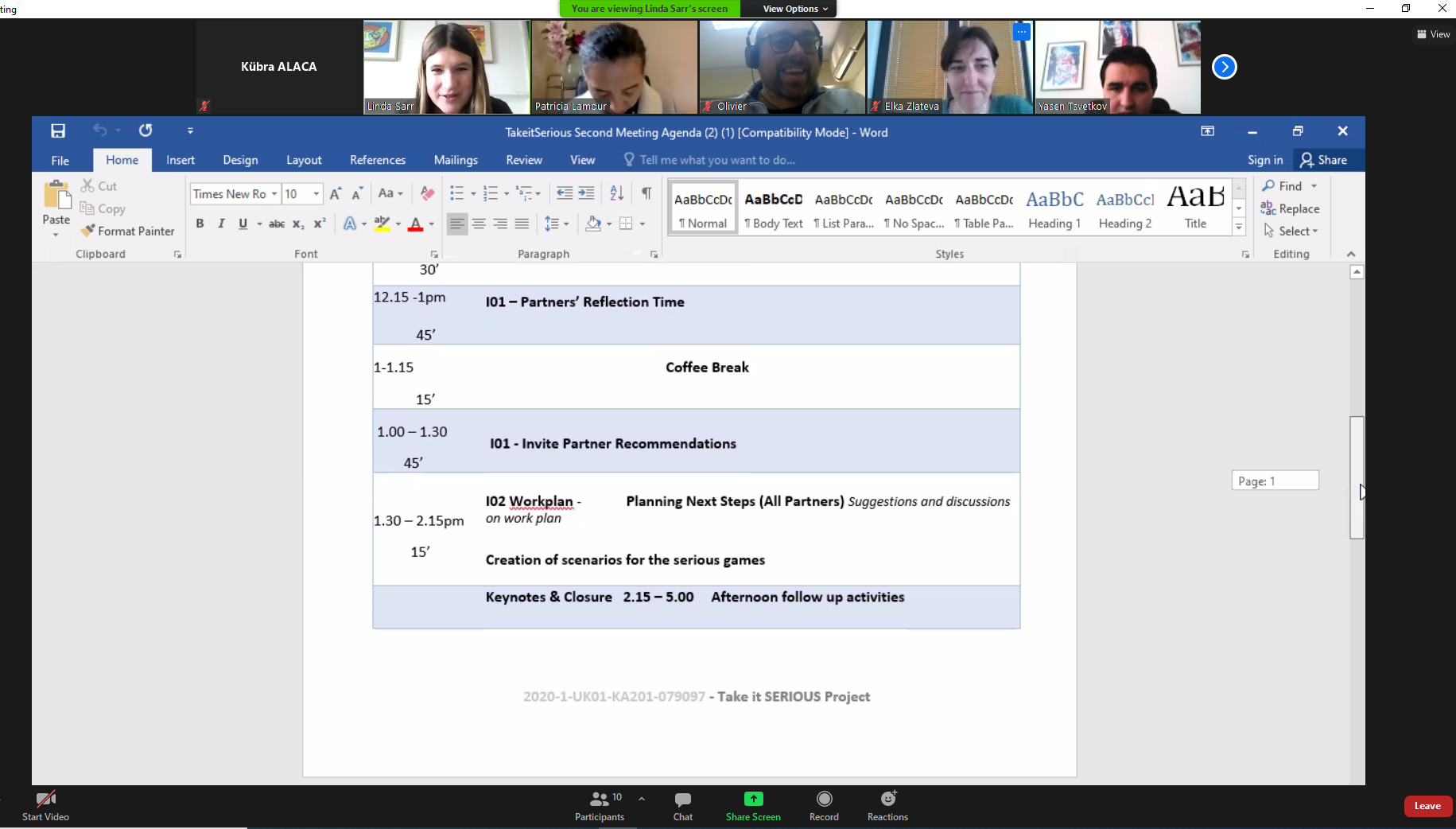The height and width of the screenshot is (829, 1456).
Task: Open Zoom Reactions menu
Action: click(887, 805)
